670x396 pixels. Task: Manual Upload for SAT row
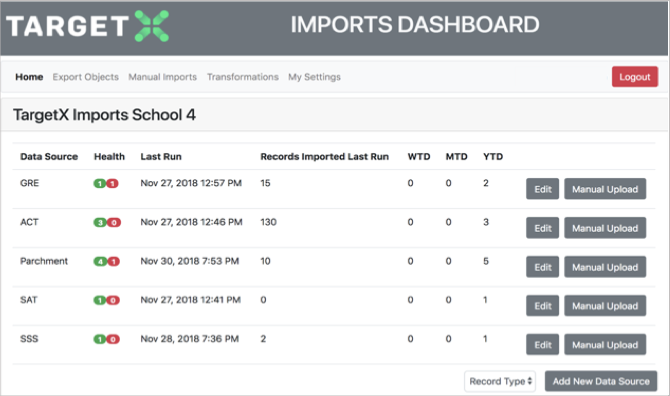tap(605, 306)
